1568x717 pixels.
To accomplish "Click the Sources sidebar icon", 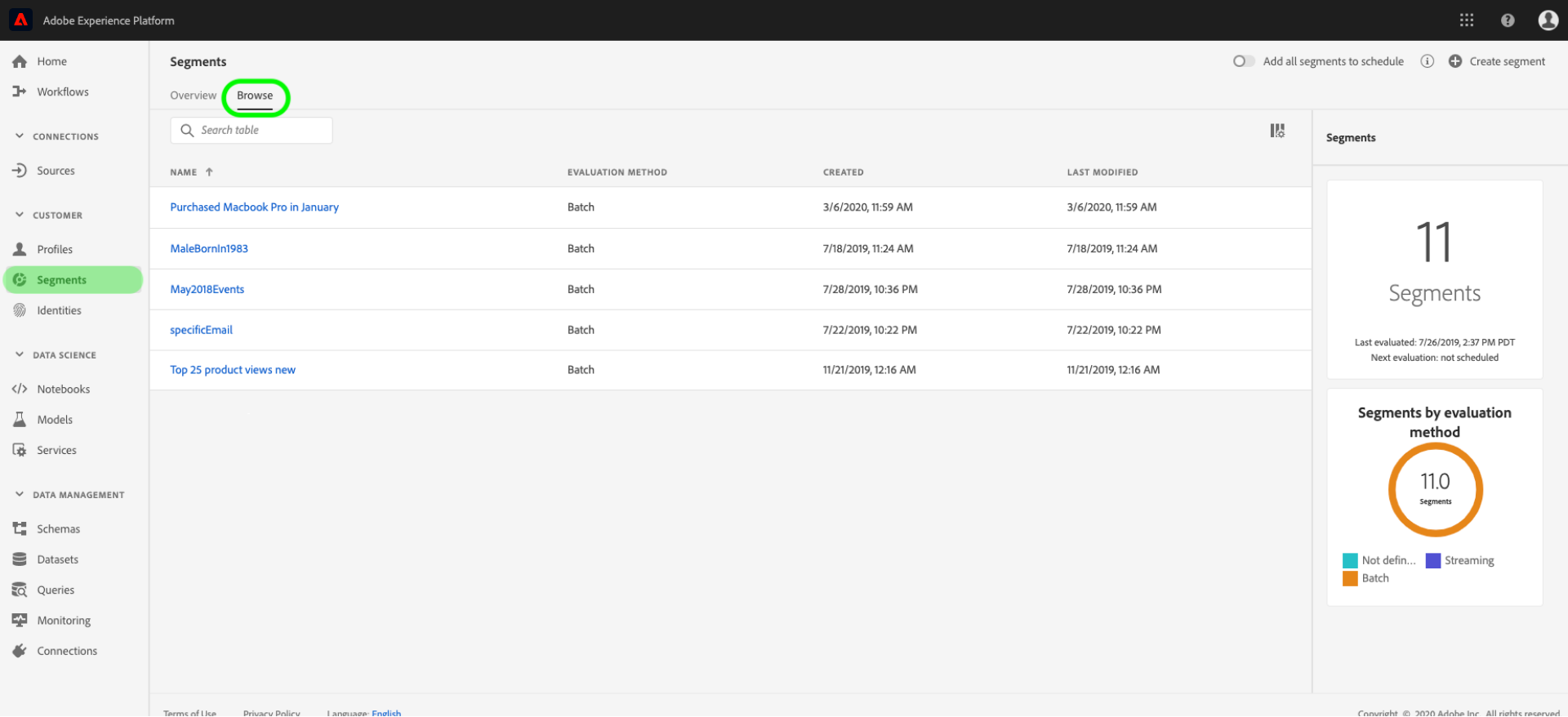I will pyautogui.click(x=20, y=171).
